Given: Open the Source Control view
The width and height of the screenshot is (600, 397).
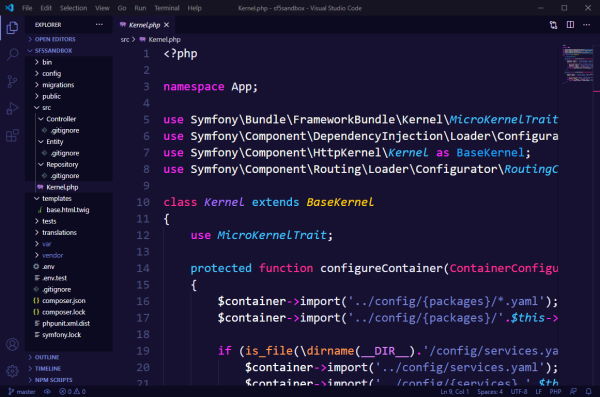Looking at the screenshot, I should pyautogui.click(x=12, y=82).
